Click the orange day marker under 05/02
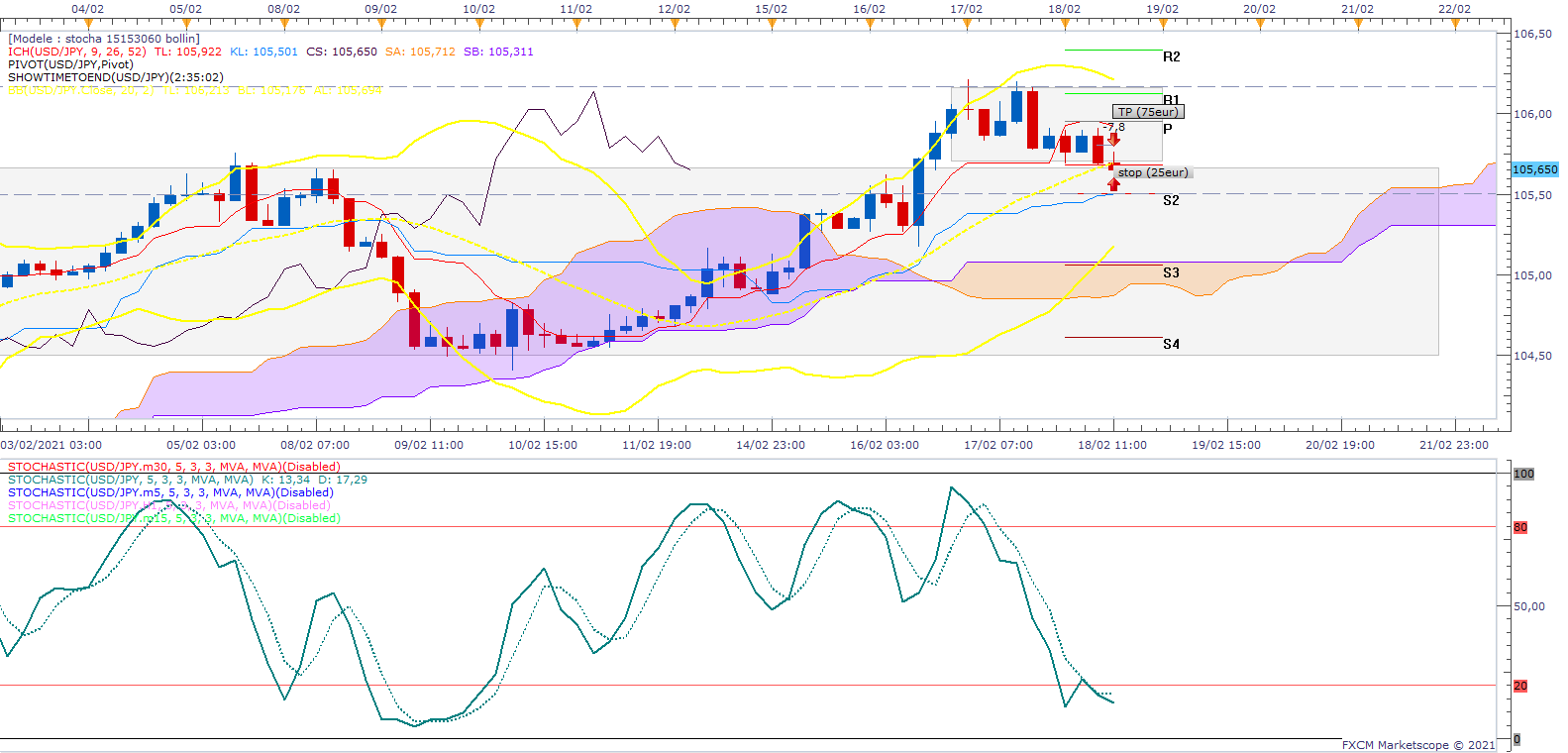Viewport: 1568px width, 753px height. point(185,23)
